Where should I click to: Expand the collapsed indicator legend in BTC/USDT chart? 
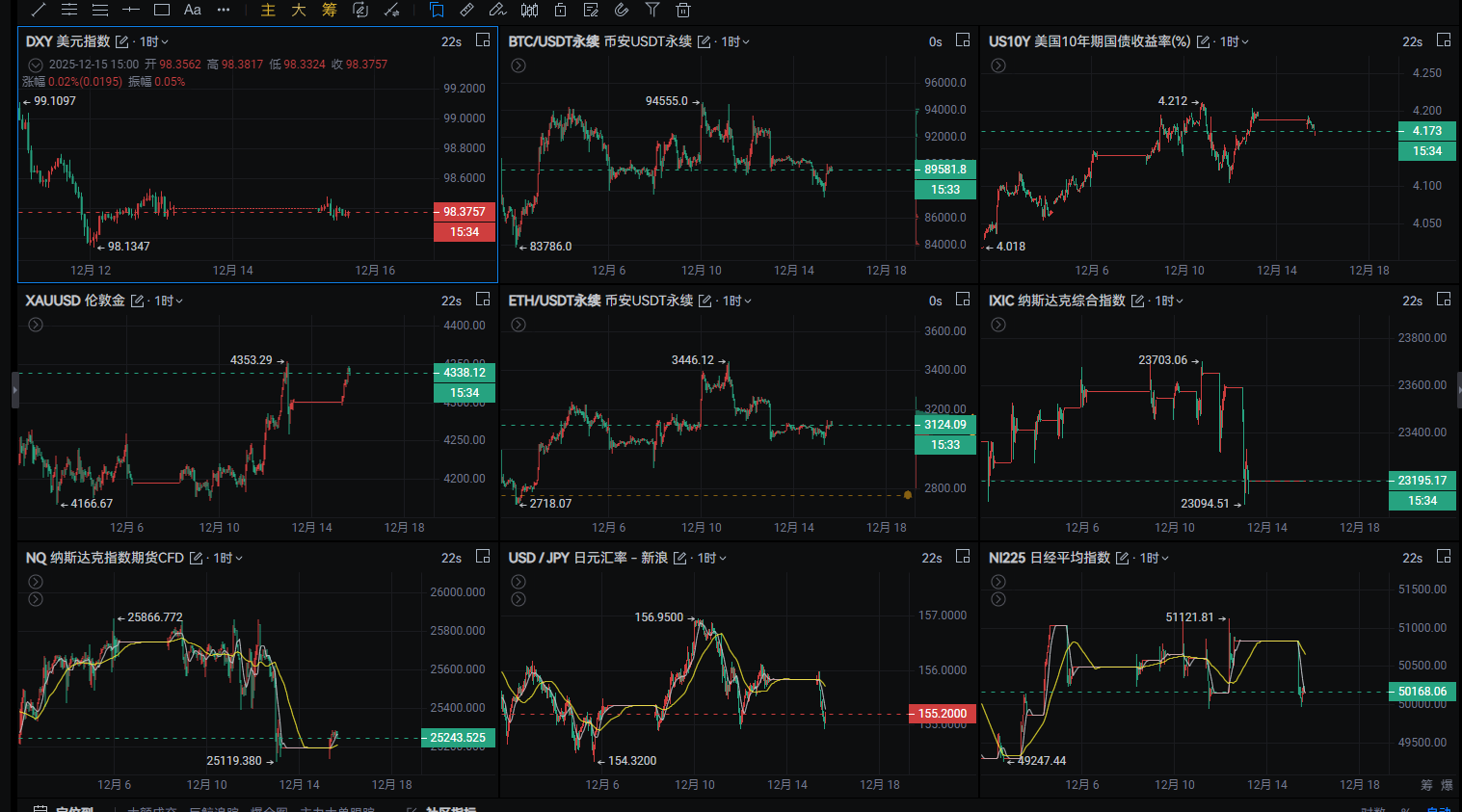518,65
